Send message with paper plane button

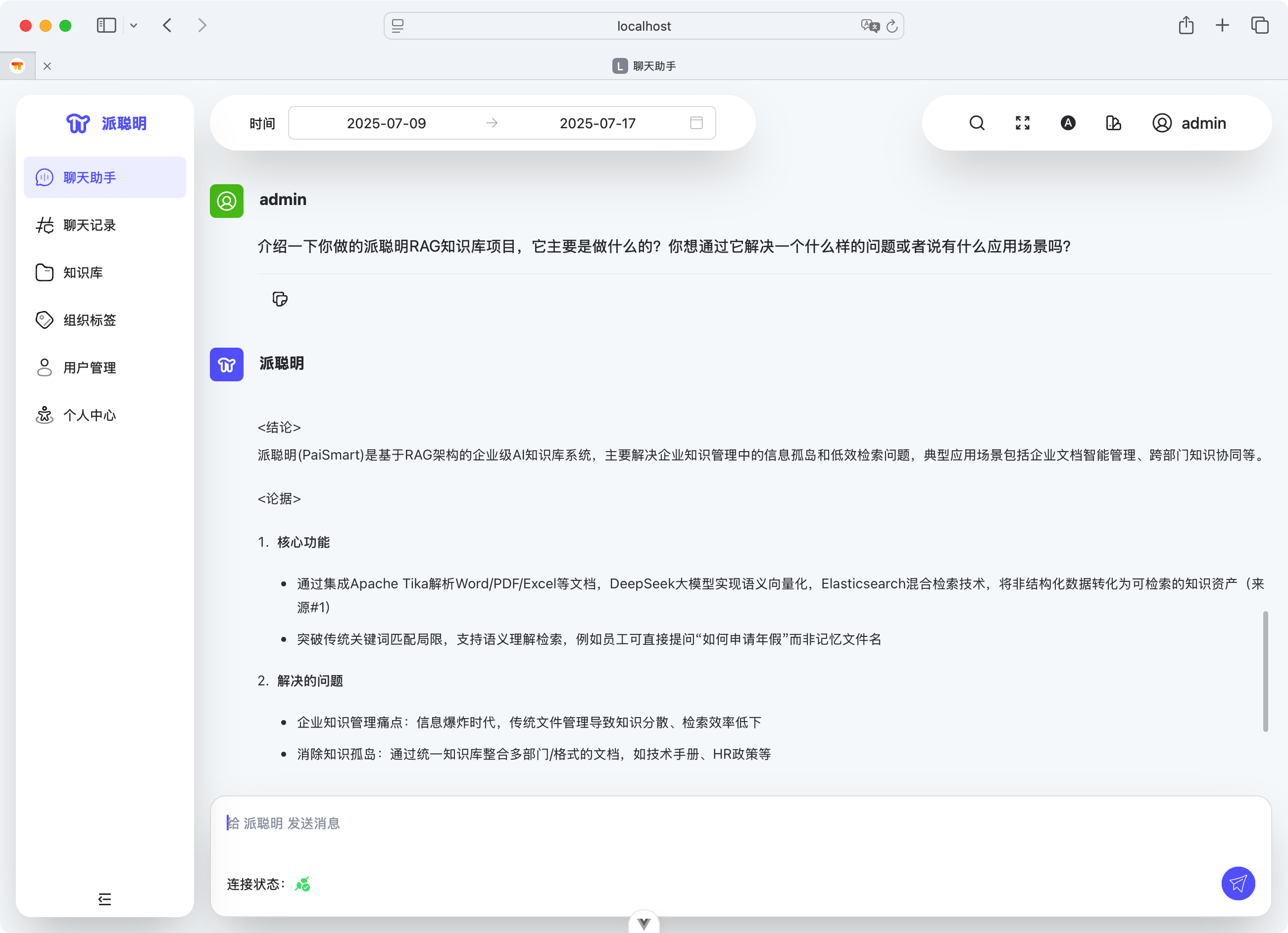pyautogui.click(x=1238, y=883)
